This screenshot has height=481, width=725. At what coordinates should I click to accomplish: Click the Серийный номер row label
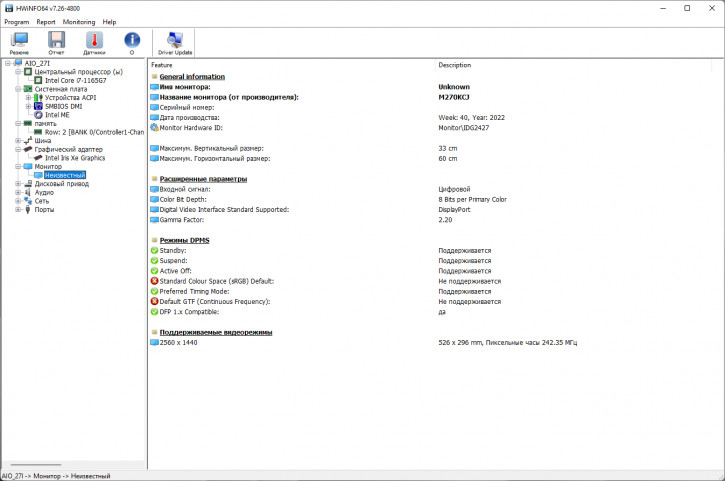187,107
